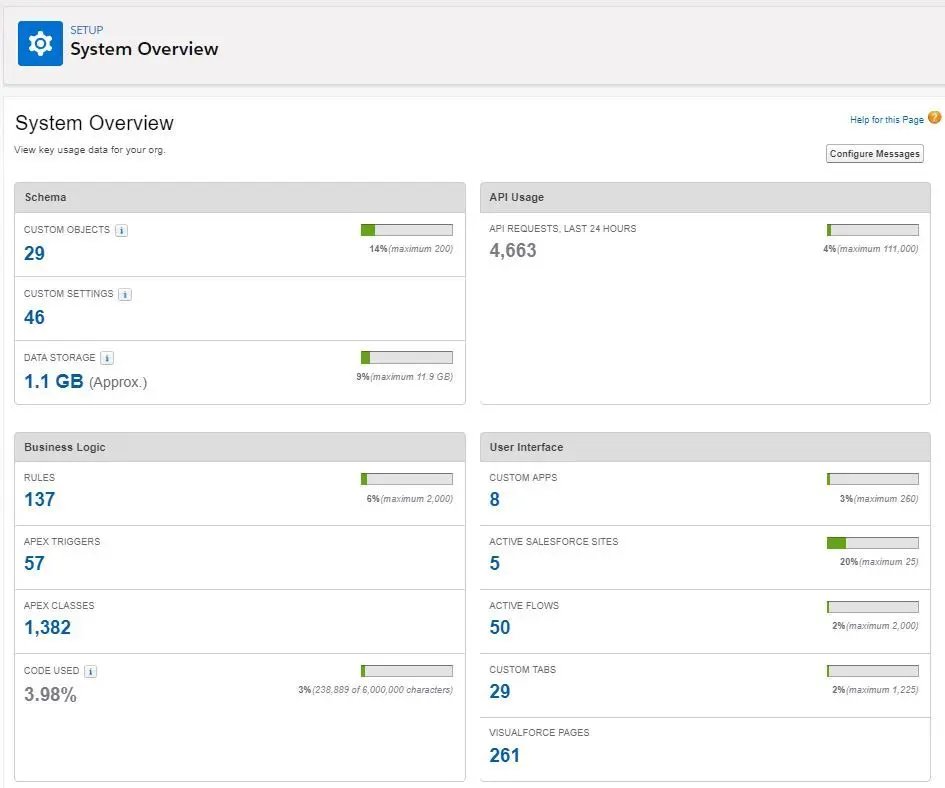Open the Data Storage 1.1 GB link
The height and width of the screenshot is (788, 945).
pyautogui.click(x=54, y=381)
